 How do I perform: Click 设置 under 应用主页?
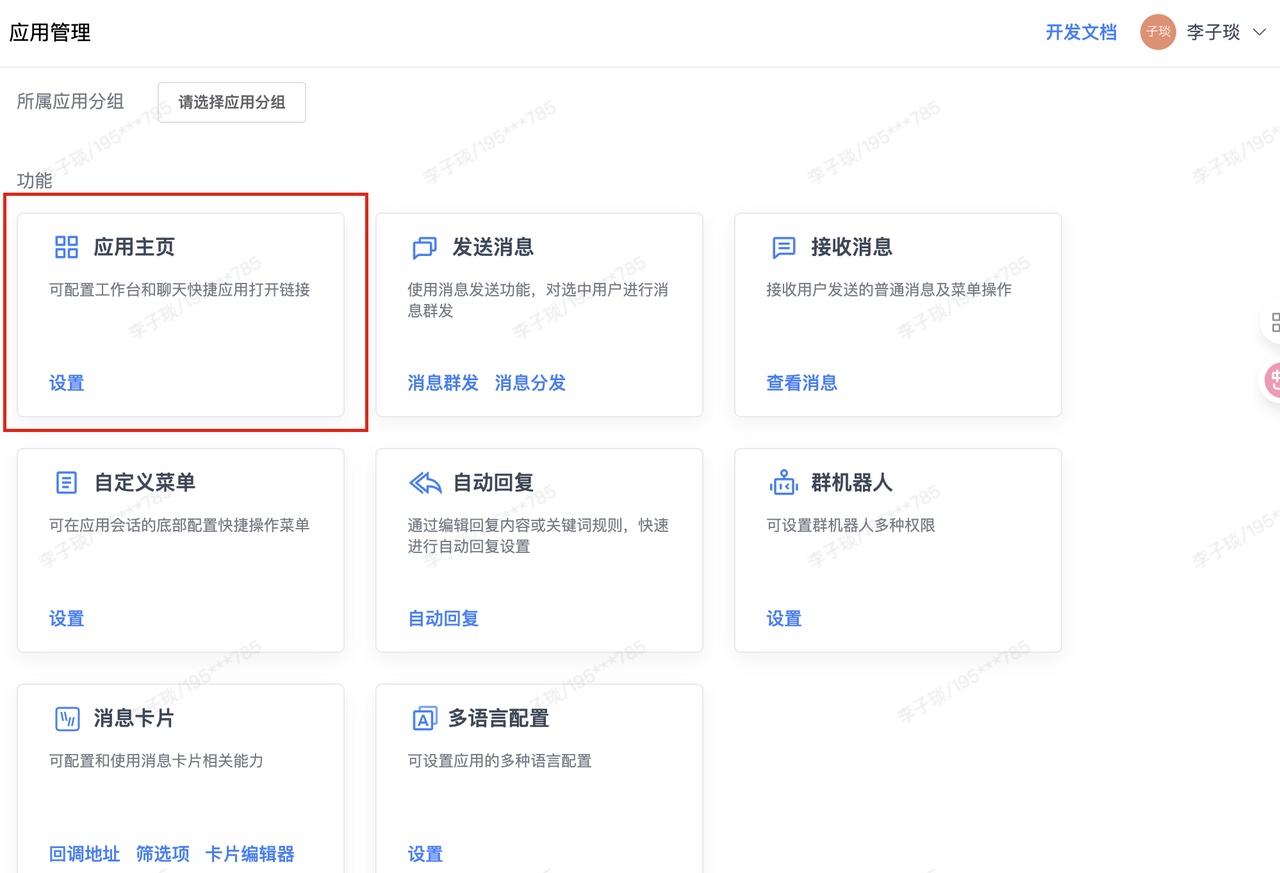(66, 382)
